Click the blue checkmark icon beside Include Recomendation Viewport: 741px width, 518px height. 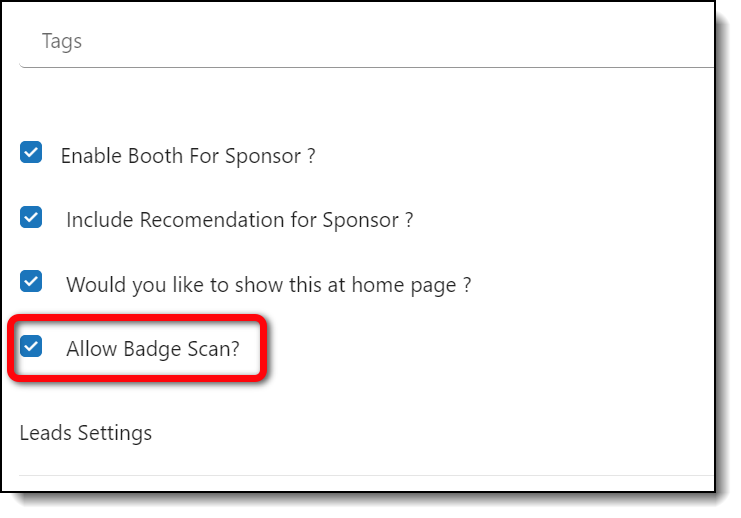[x=31, y=217]
